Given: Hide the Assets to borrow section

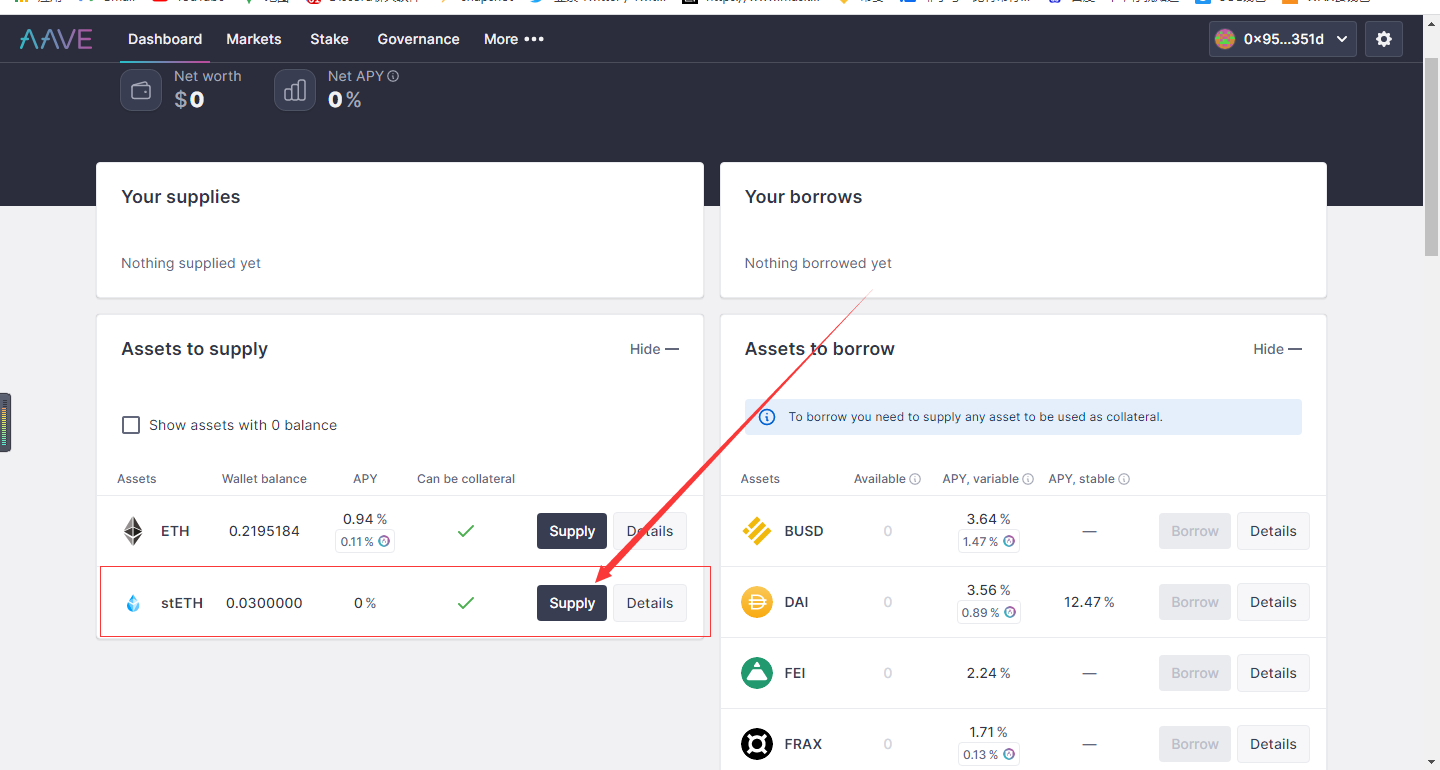Looking at the screenshot, I should (x=1278, y=349).
